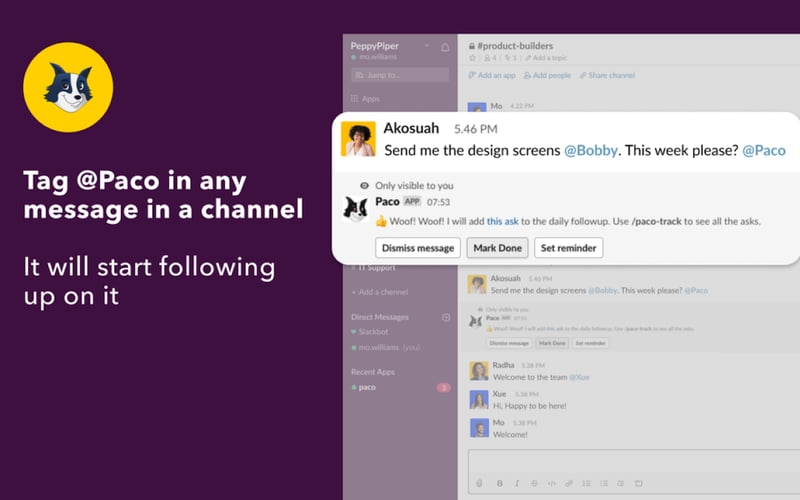Click the Direct Messages header
Screen dimensions: 800x500
click(380, 317)
